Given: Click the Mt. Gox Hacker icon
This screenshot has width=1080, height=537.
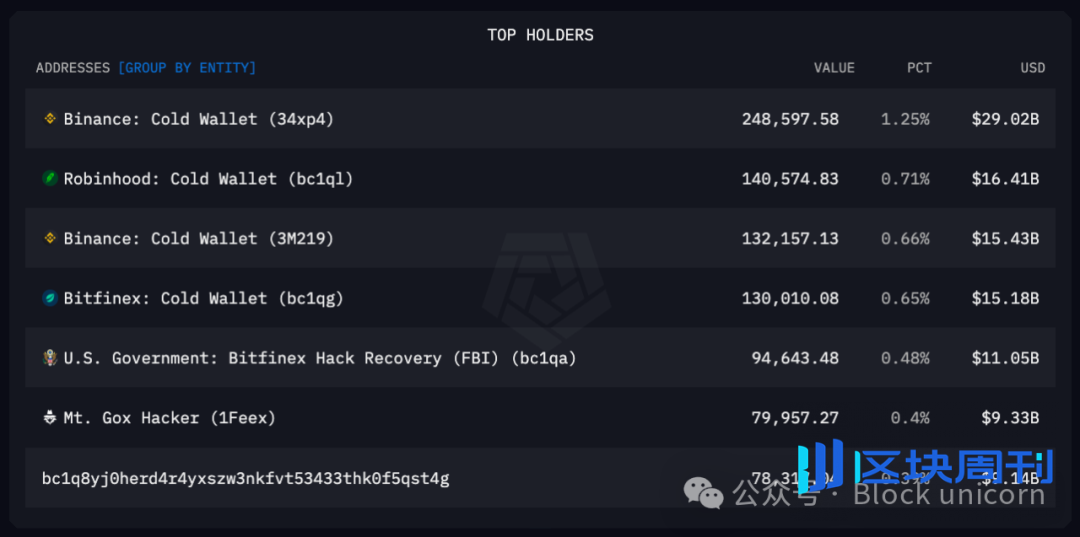Looking at the screenshot, I should [50, 417].
